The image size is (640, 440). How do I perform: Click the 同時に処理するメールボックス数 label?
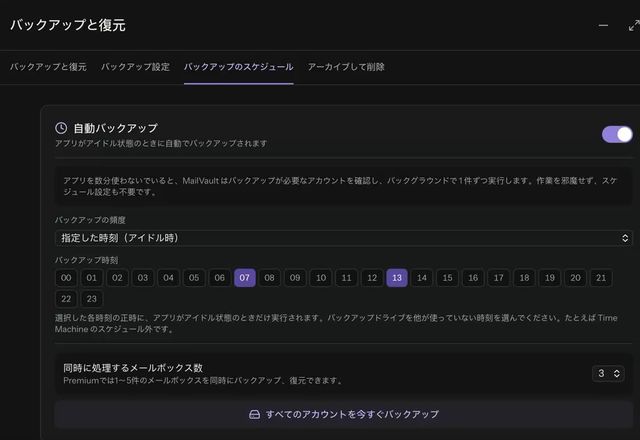(x=133, y=368)
